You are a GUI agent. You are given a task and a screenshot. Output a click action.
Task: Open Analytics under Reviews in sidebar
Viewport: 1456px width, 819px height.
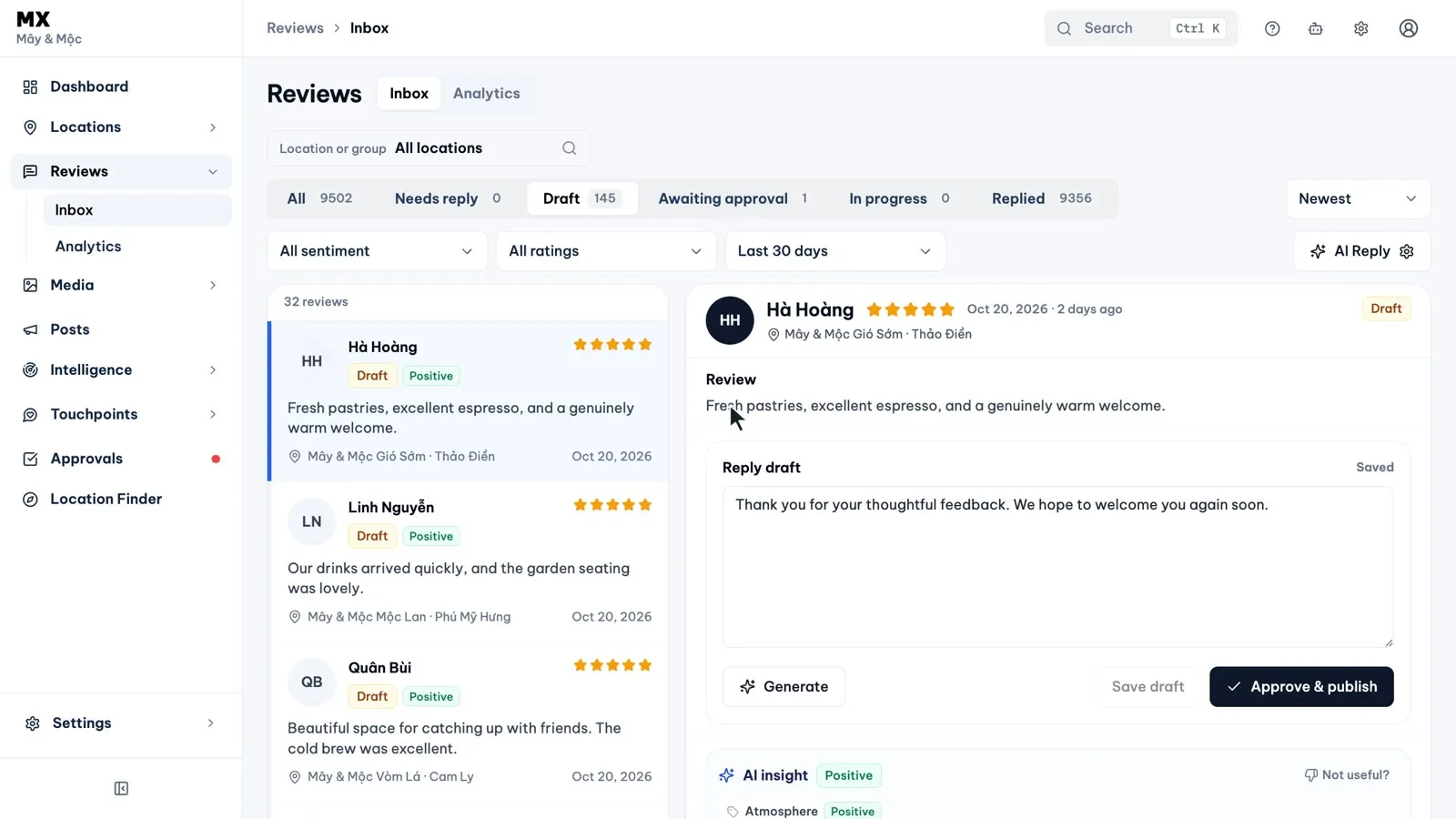coord(137,247)
